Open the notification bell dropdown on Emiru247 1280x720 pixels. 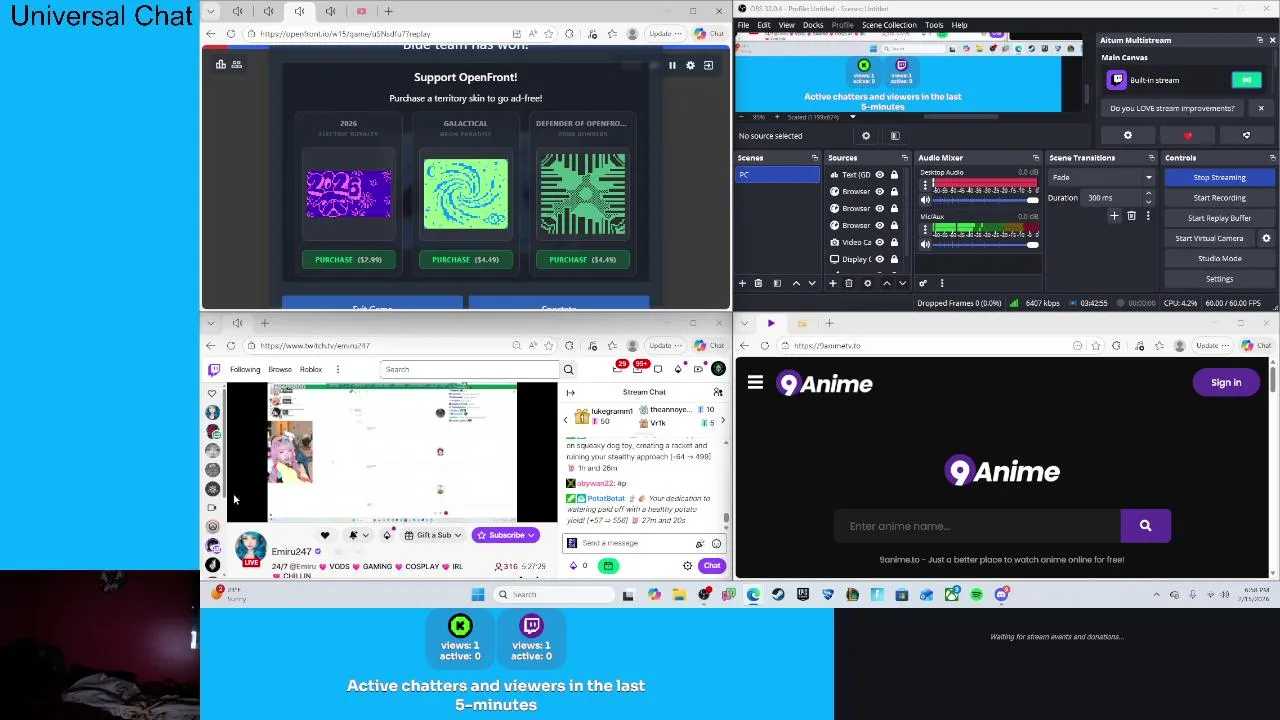point(358,535)
